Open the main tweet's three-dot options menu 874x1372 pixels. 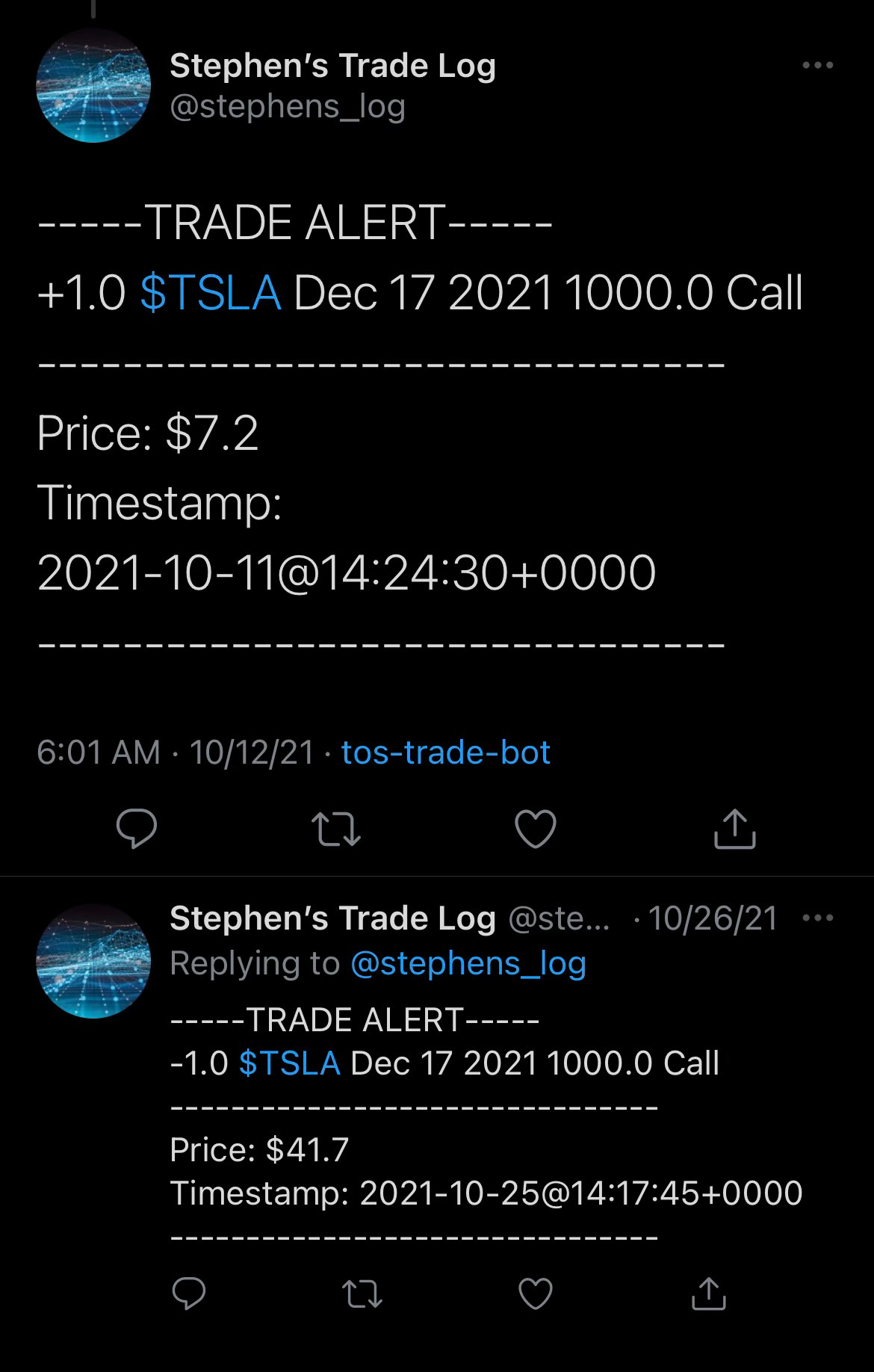click(x=817, y=66)
